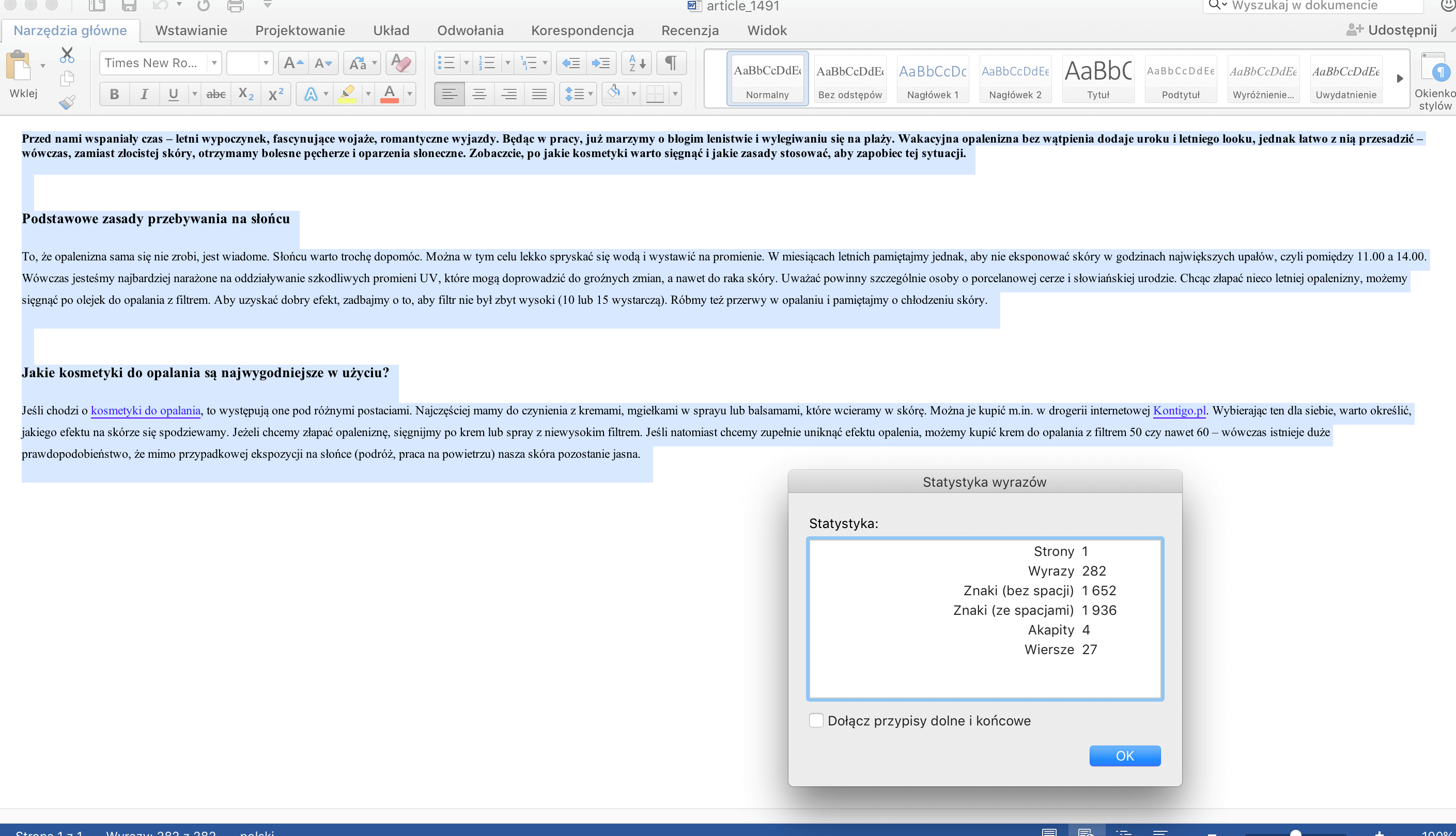Click the 'Wyszukaj w dokumencie' search field
1456x836 pixels.
point(1313,6)
